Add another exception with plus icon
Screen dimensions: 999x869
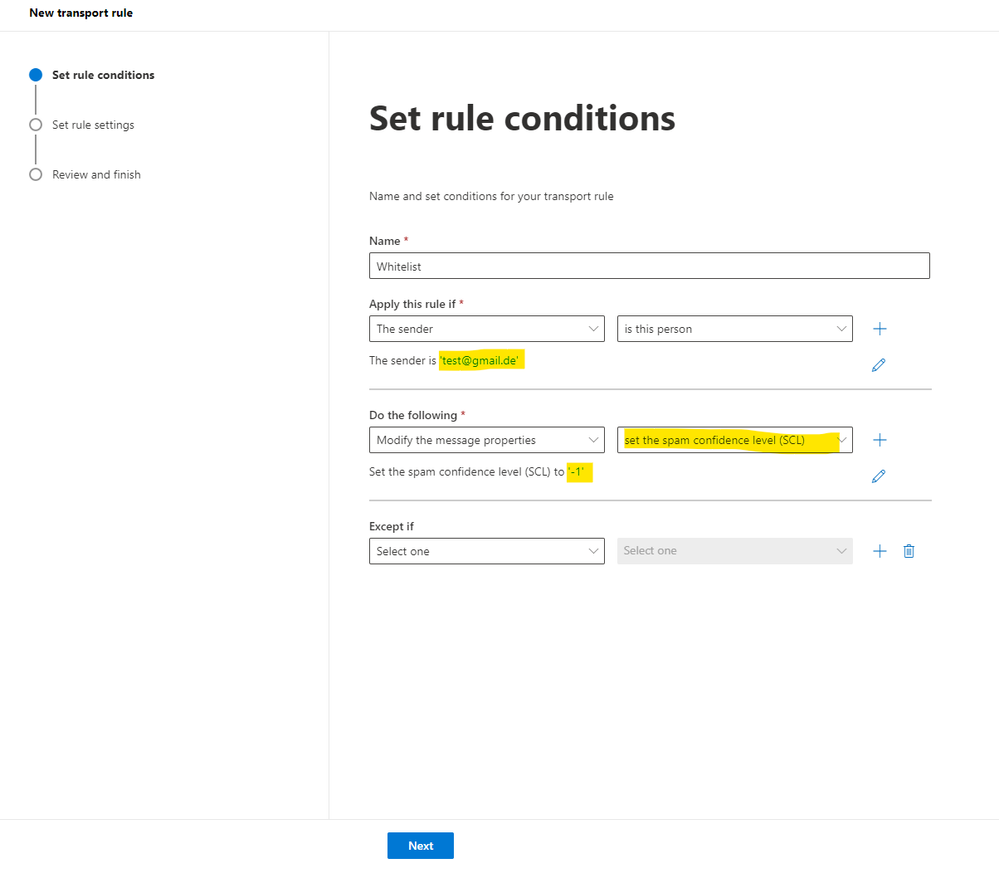click(880, 551)
